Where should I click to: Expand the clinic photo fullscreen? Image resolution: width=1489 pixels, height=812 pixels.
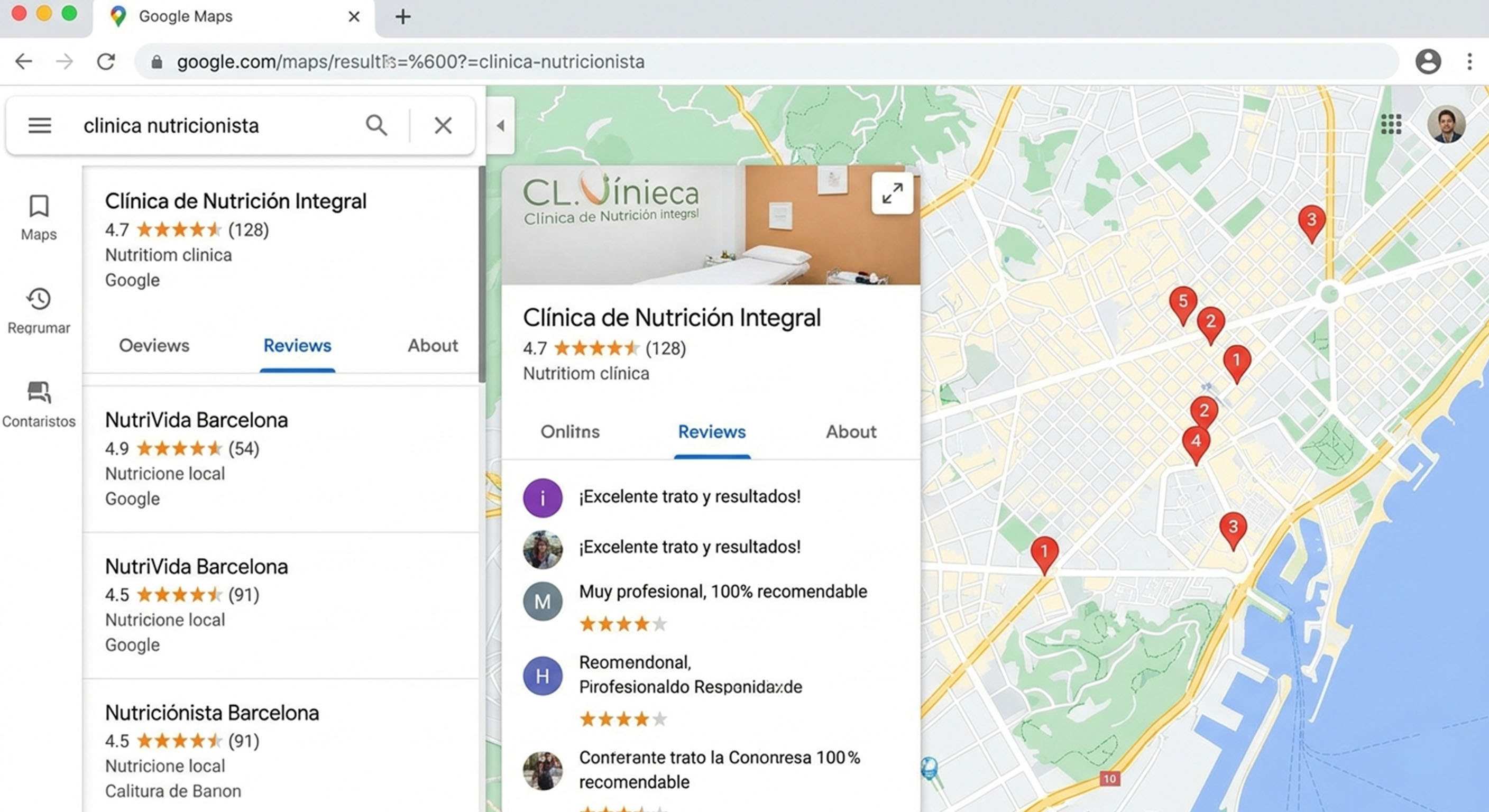pos(892,193)
